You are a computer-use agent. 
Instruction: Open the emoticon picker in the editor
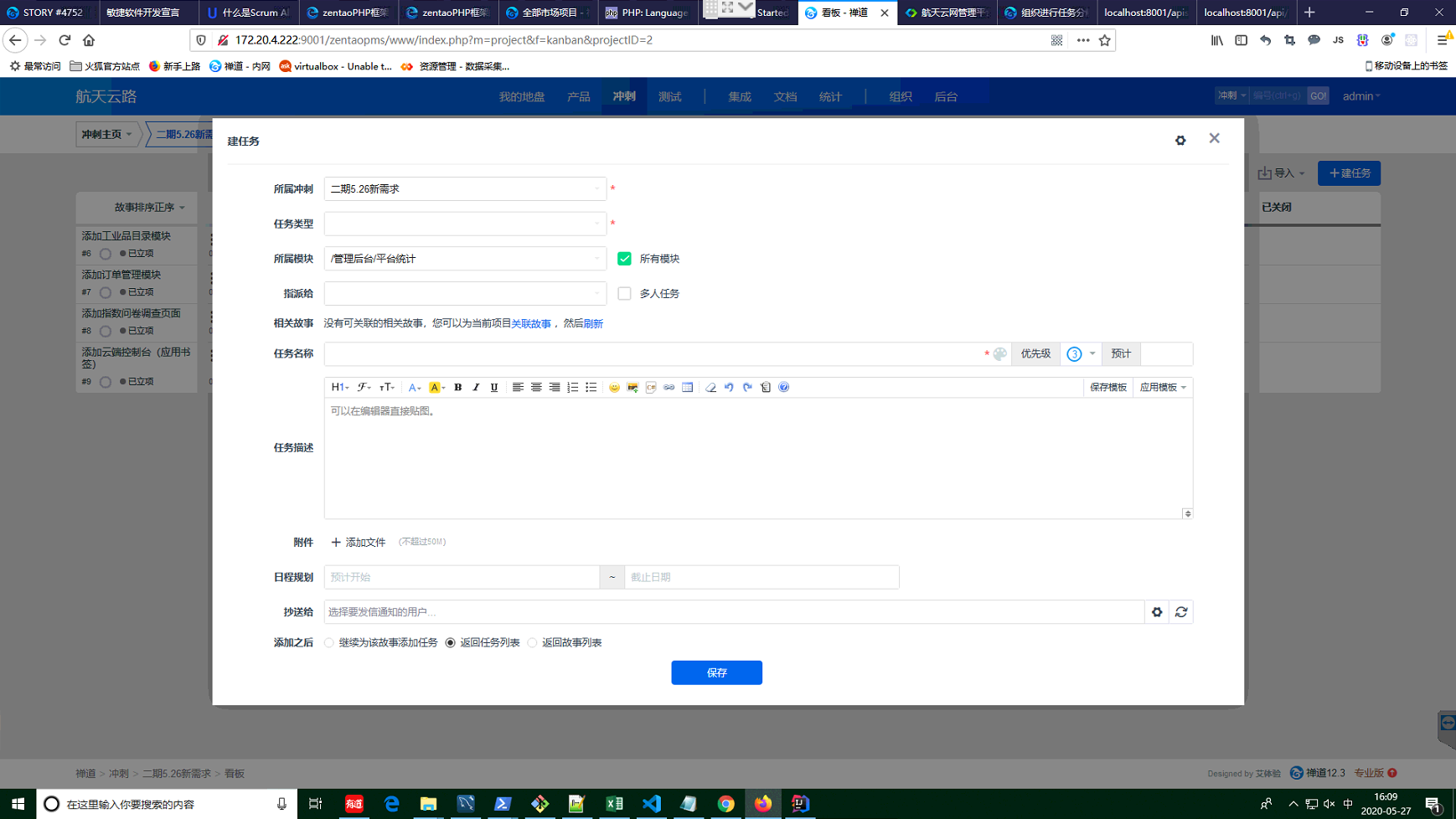pos(614,387)
